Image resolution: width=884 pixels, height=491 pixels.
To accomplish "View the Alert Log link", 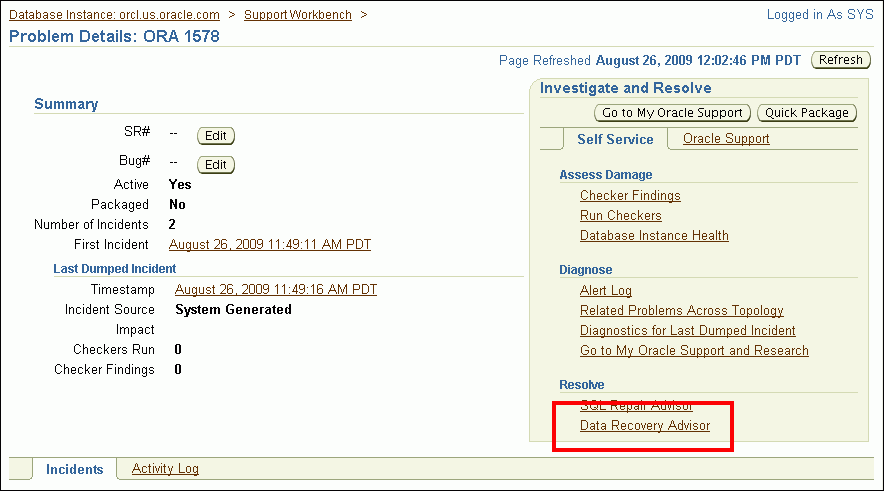I will pos(606,291).
